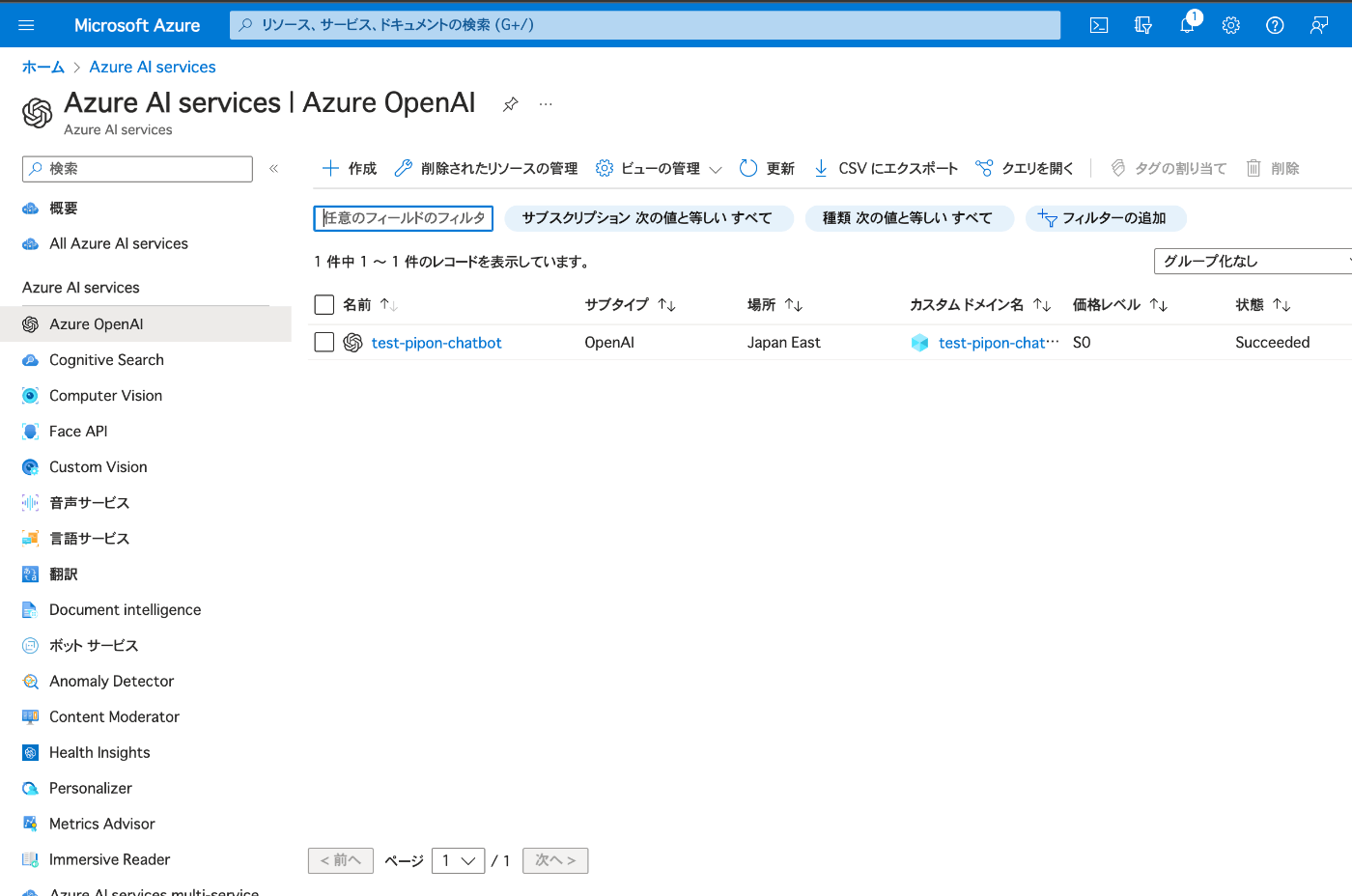Click CSV にエクスポート
The image size is (1352, 896).
(886, 168)
